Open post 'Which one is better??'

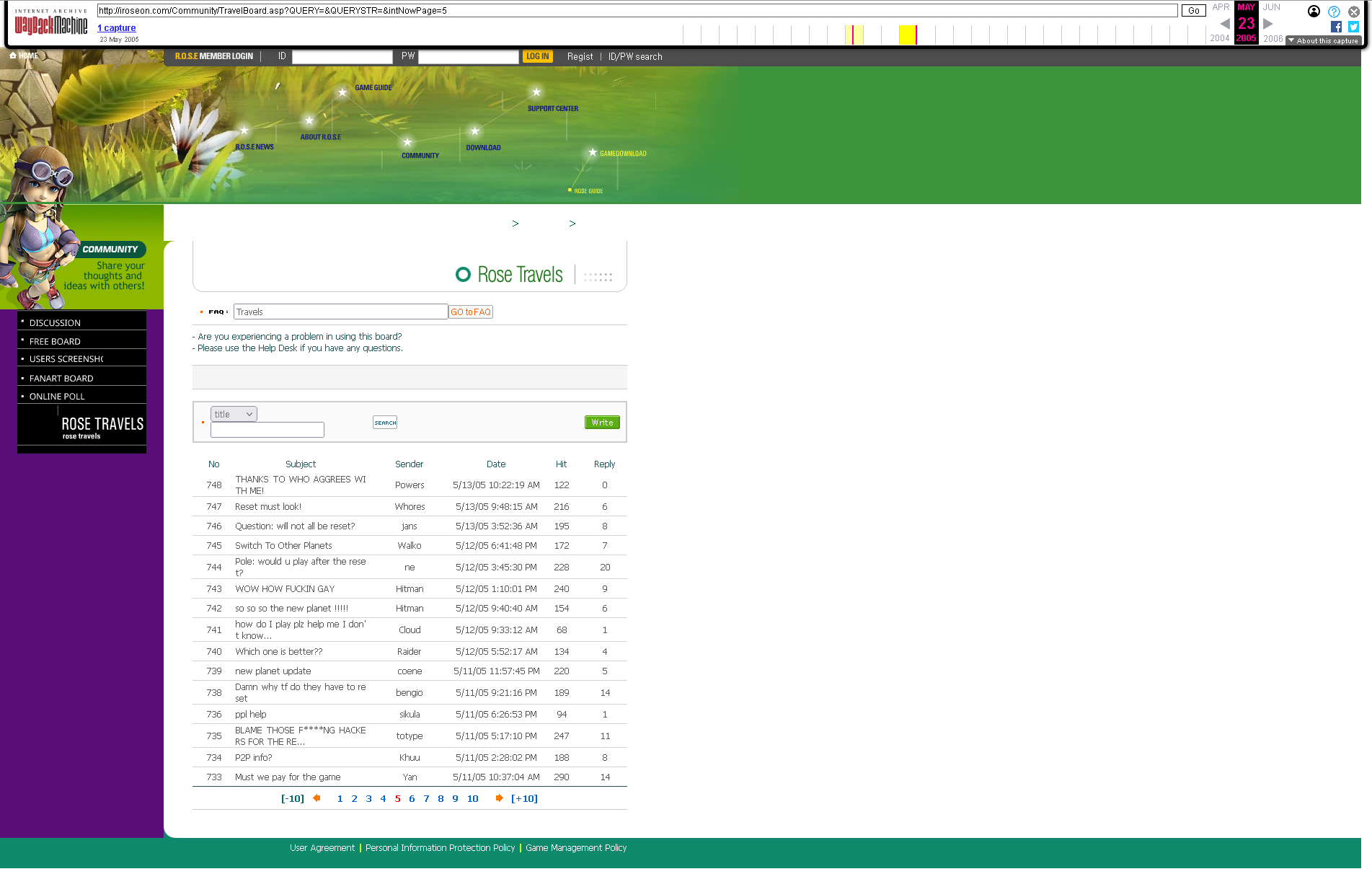(x=279, y=652)
